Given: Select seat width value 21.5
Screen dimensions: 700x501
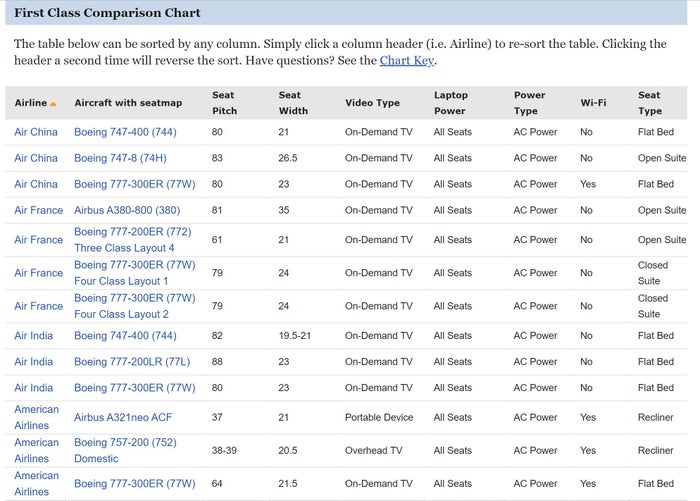Looking at the screenshot, I should point(288,484).
